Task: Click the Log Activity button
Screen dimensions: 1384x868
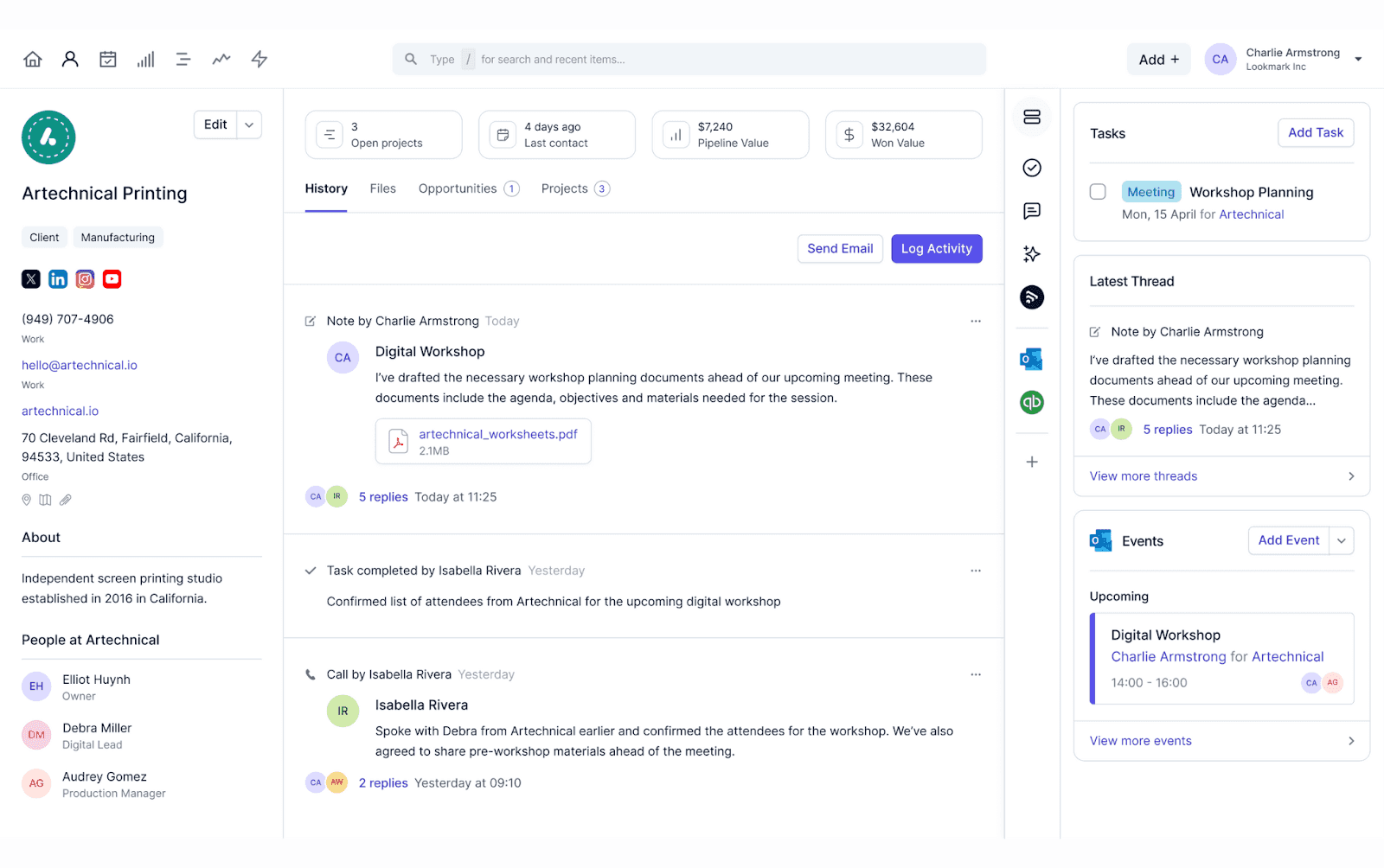Action: [936, 248]
